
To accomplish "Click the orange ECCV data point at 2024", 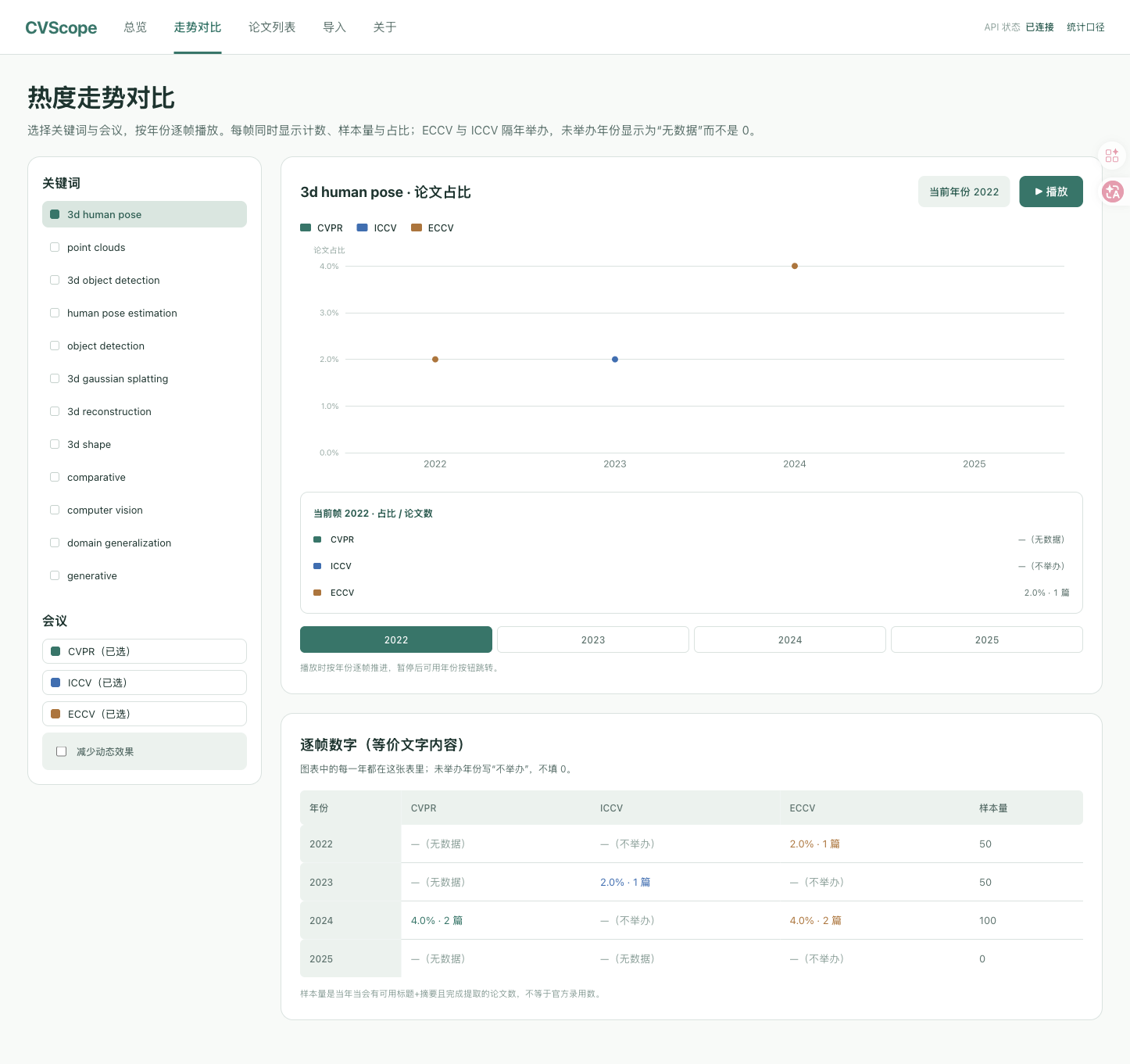I will (x=795, y=266).
